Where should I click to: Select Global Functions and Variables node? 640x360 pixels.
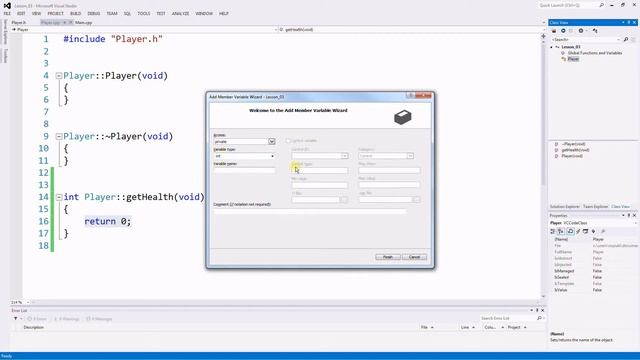595,53
